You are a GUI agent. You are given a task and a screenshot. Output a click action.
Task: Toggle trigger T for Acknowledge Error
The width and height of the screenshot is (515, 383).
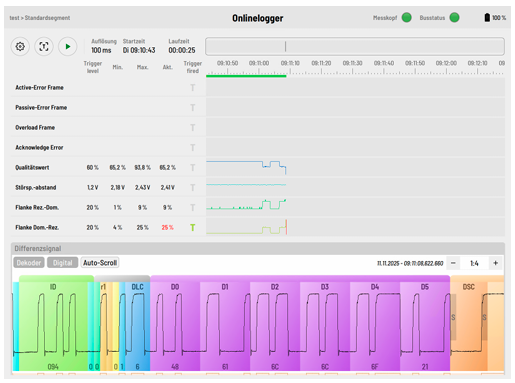tap(192, 148)
